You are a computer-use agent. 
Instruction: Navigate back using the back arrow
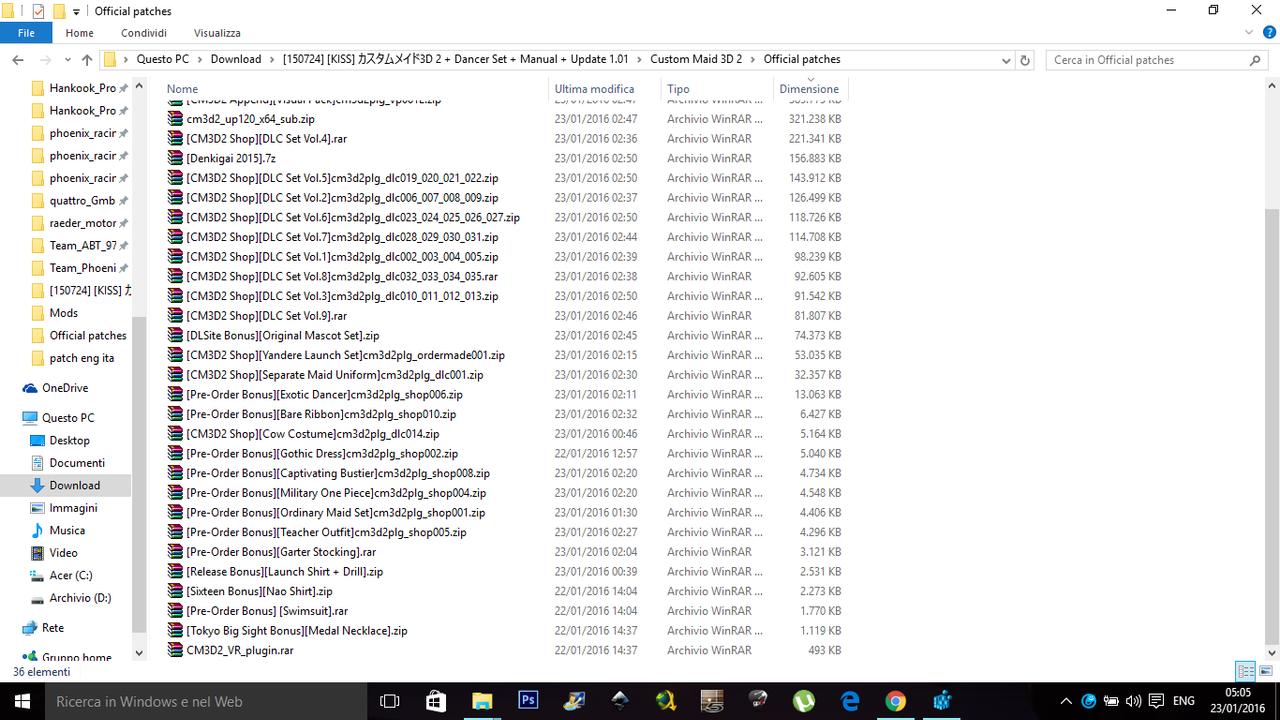pyautogui.click(x=17, y=59)
